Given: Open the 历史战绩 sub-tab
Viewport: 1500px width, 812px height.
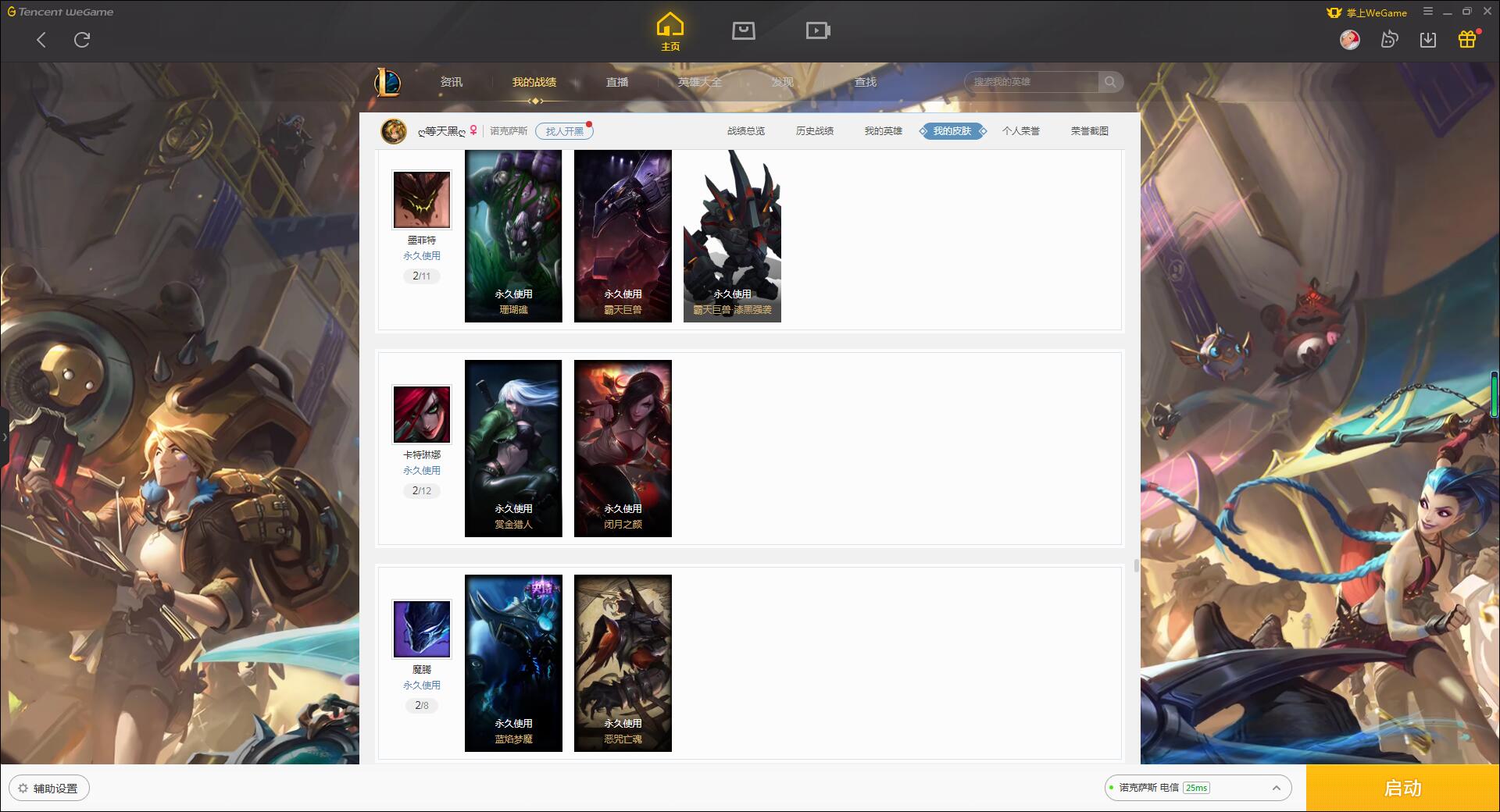Looking at the screenshot, I should pos(815,131).
